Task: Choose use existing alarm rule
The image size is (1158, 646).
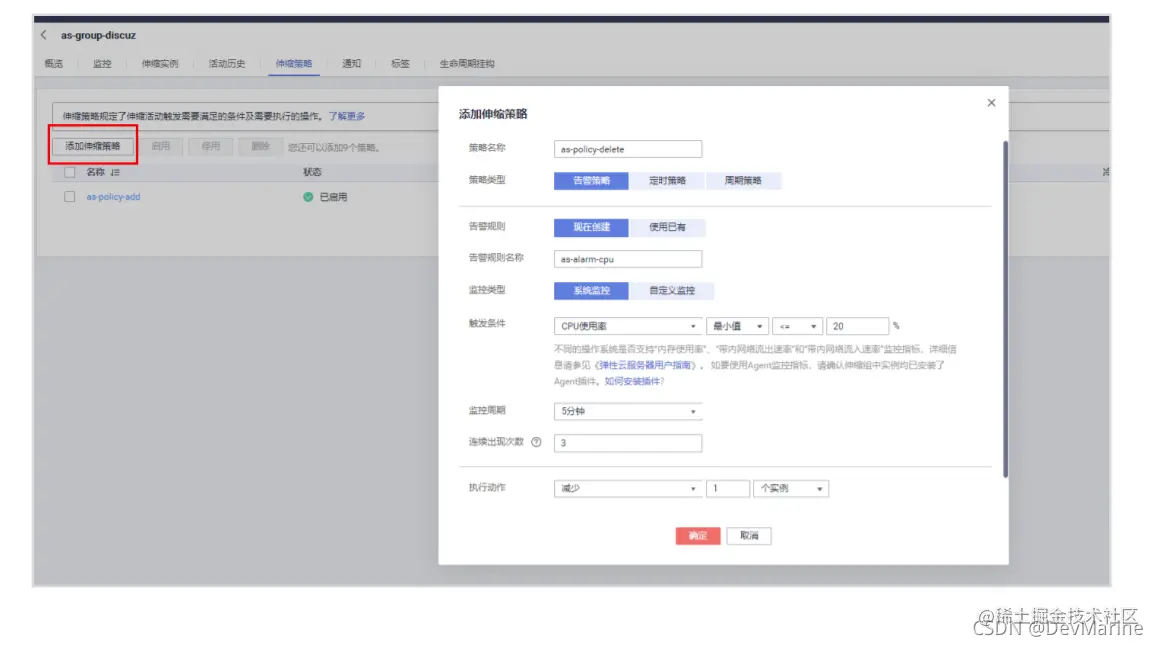Action: [x=667, y=227]
